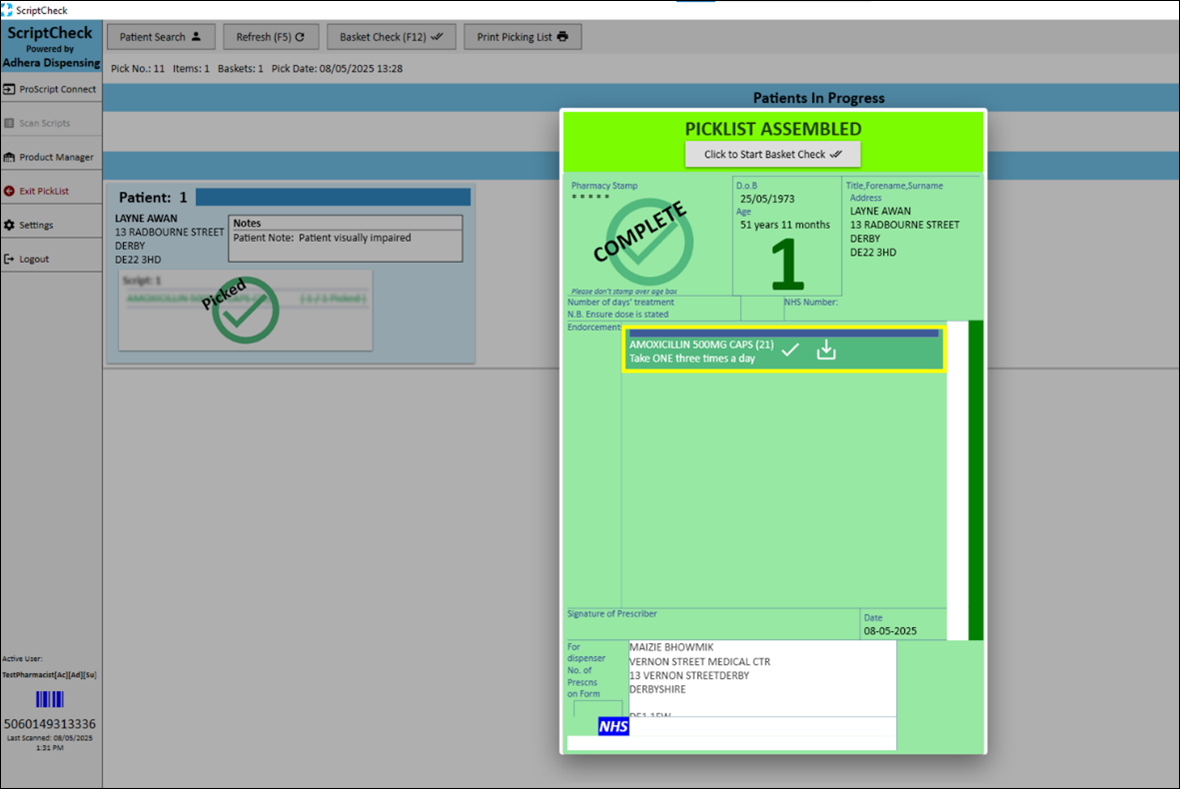Click Take ONE three times a day directions
Screen dimensions: 1180x789
pos(692,358)
